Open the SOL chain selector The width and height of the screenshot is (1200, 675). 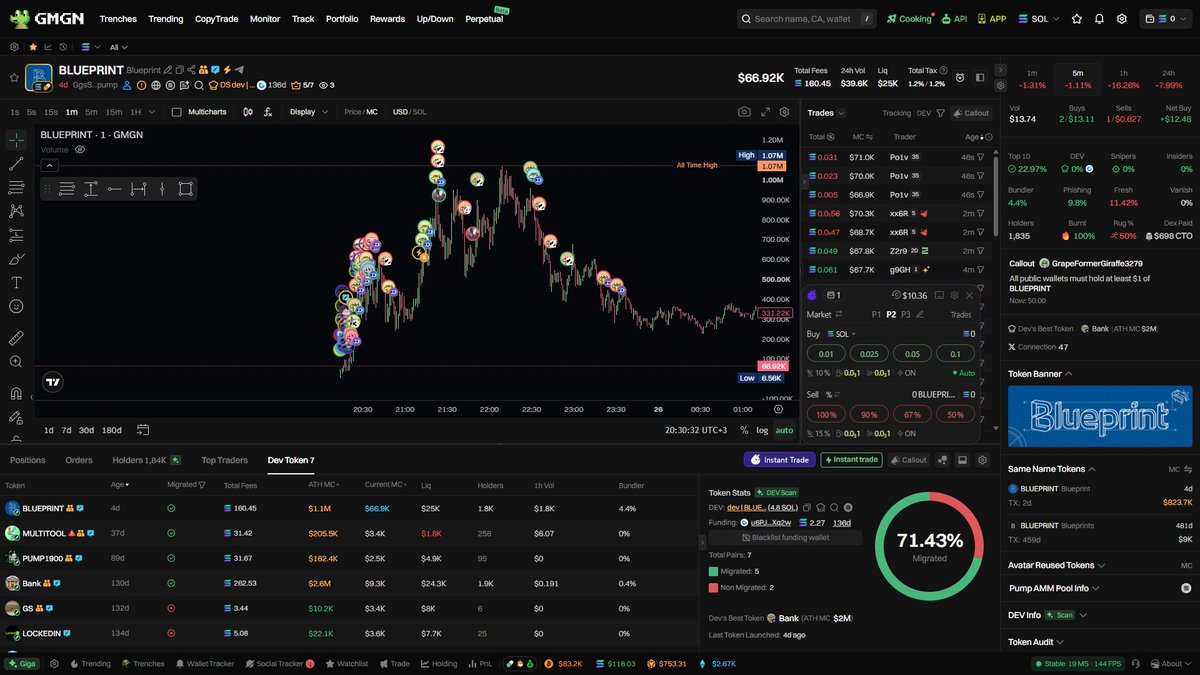click(1038, 19)
